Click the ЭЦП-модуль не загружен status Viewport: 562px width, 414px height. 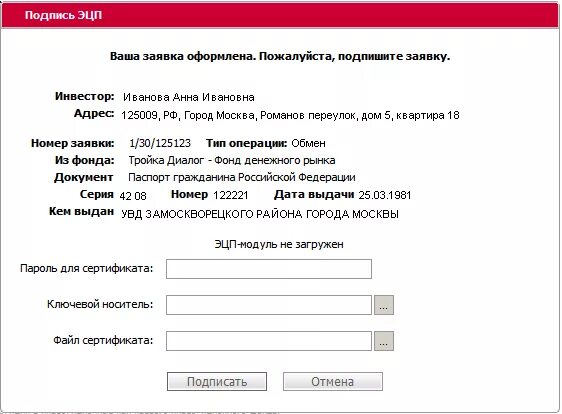[279, 244]
